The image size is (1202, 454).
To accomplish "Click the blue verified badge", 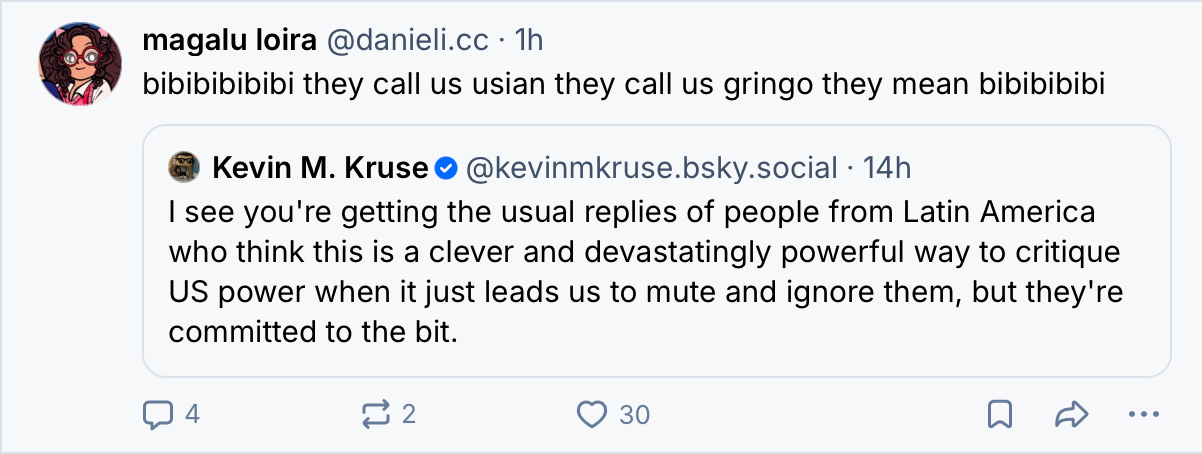I will [x=447, y=169].
